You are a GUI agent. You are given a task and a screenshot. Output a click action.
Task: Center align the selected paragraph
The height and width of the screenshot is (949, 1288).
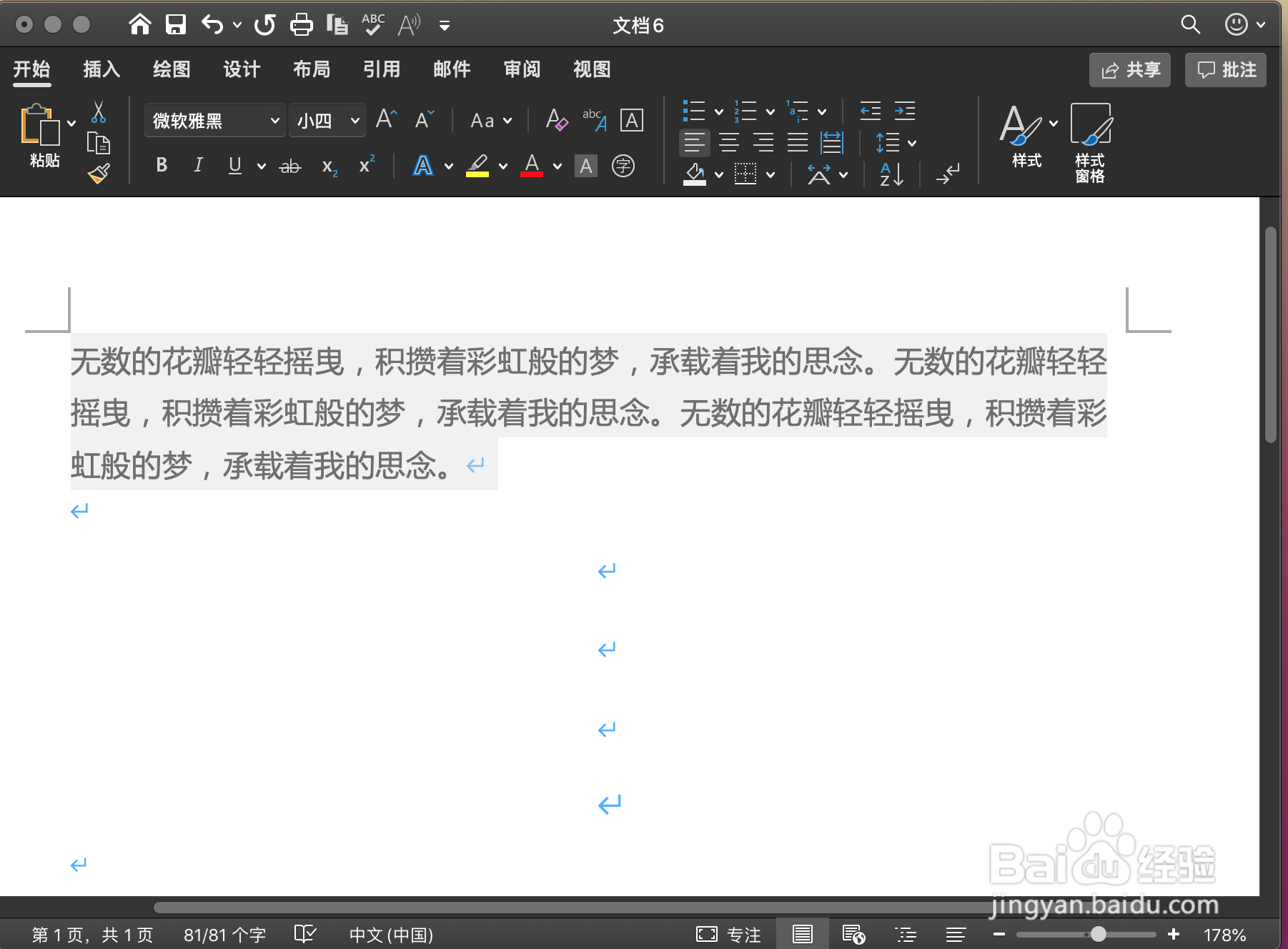tap(729, 142)
